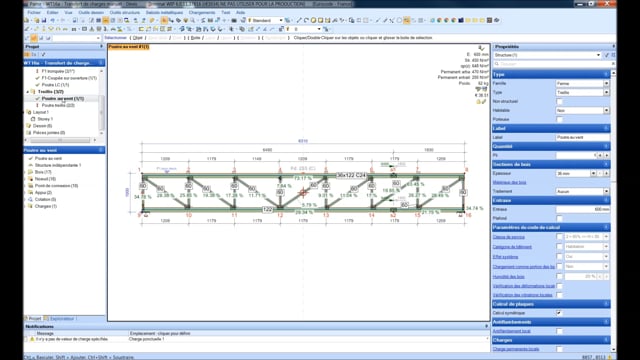Image resolution: width=640 pixels, height=360 pixels.
Task: Click the Matériaux des bois link
Action: 509,182
